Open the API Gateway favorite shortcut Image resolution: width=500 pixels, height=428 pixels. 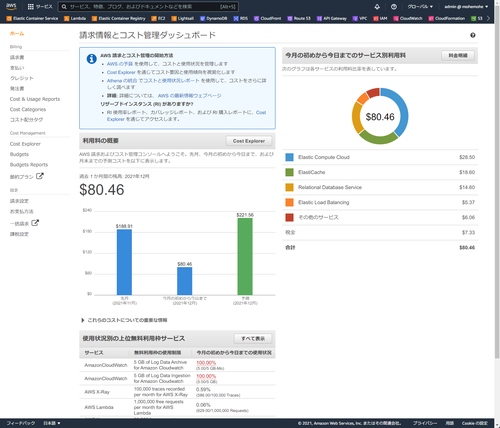pyautogui.click(x=332, y=18)
